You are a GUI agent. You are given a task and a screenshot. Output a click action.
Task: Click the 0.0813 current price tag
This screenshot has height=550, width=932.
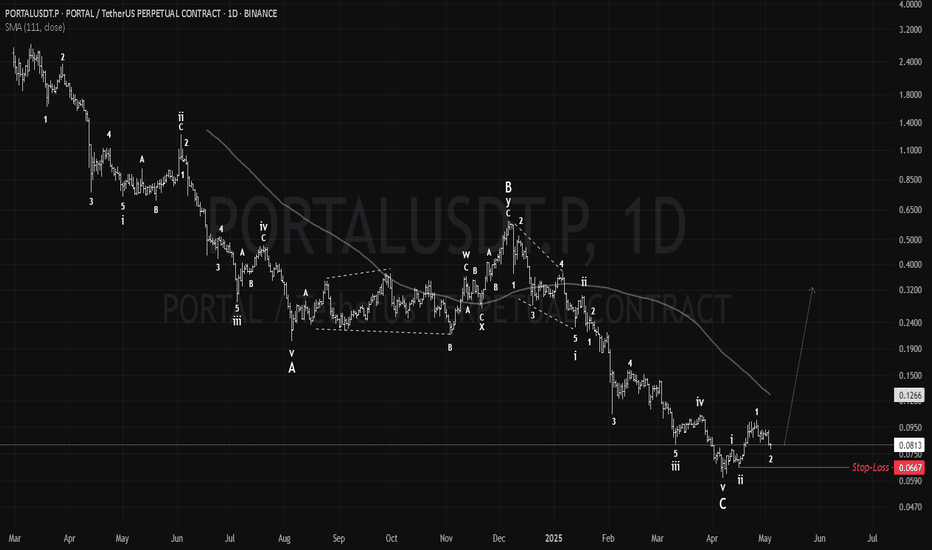pos(909,445)
